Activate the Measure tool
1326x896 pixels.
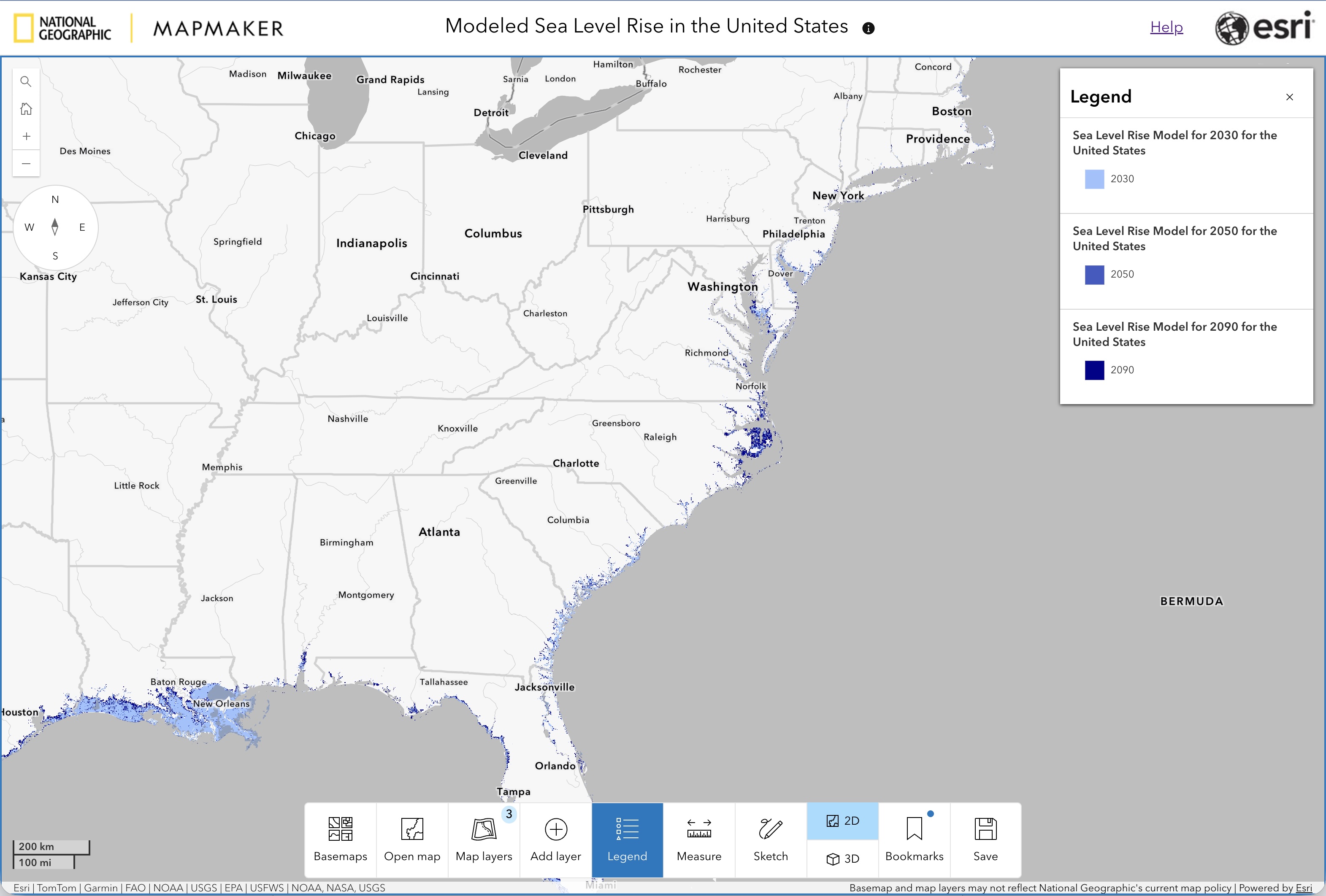click(699, 839)
